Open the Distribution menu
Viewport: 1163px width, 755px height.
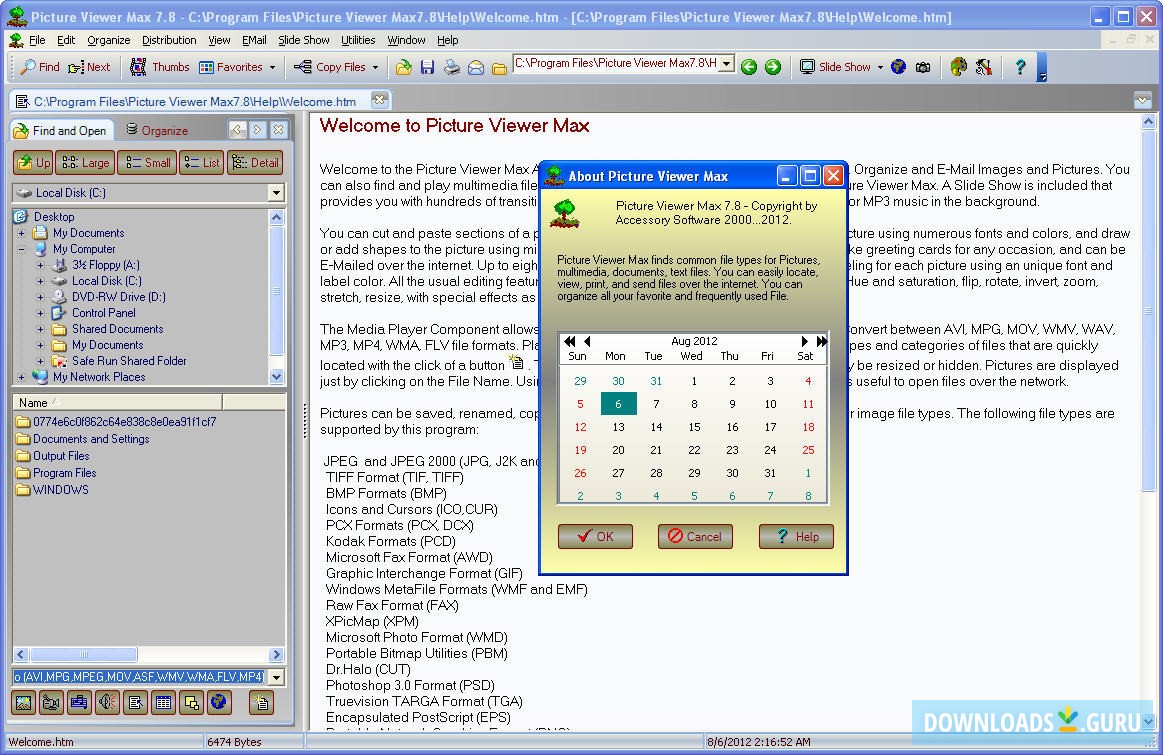[x=169, y=40]
